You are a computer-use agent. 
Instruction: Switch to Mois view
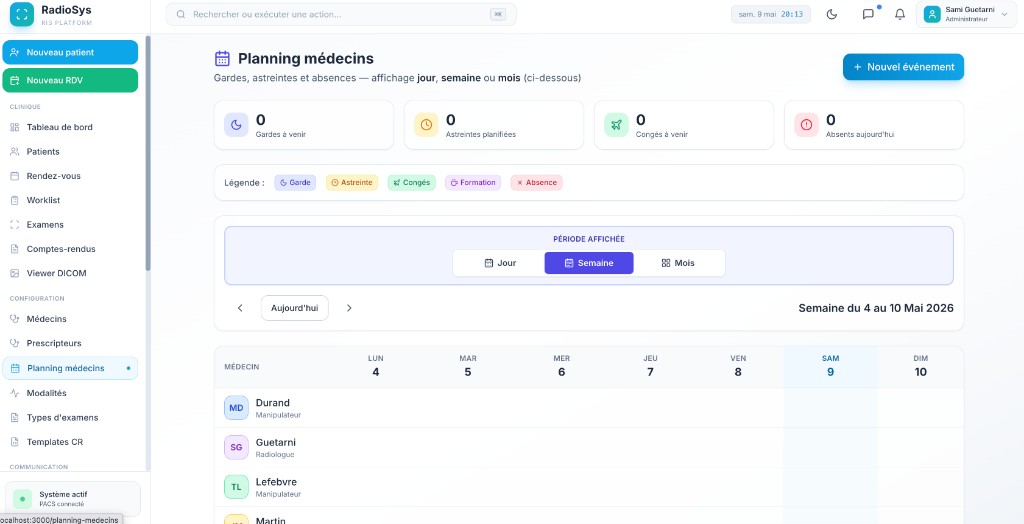[x=678, y=263]
